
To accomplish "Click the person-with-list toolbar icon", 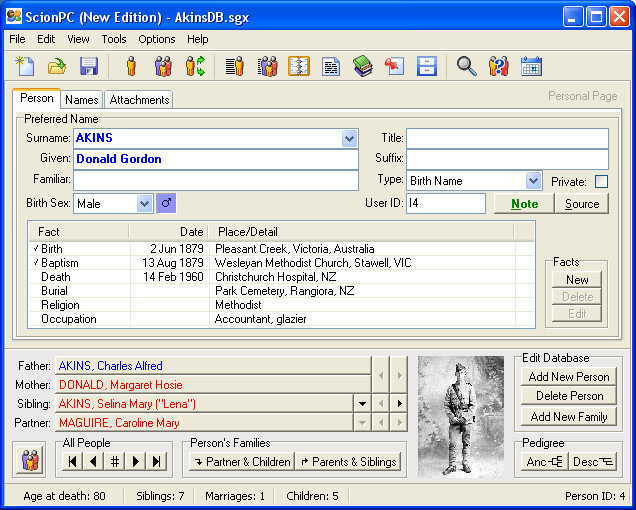I will [235, 66].
